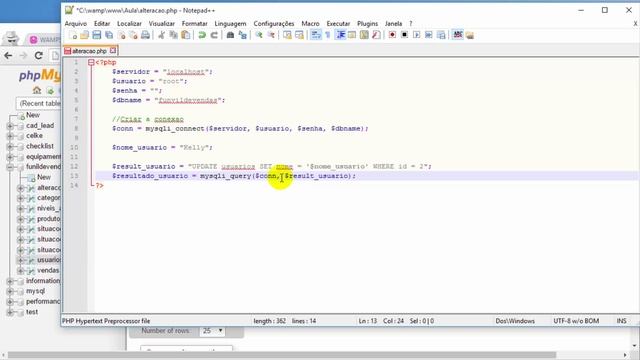
Task: Open the Localizar menu
Action: (x=129, y=24)
